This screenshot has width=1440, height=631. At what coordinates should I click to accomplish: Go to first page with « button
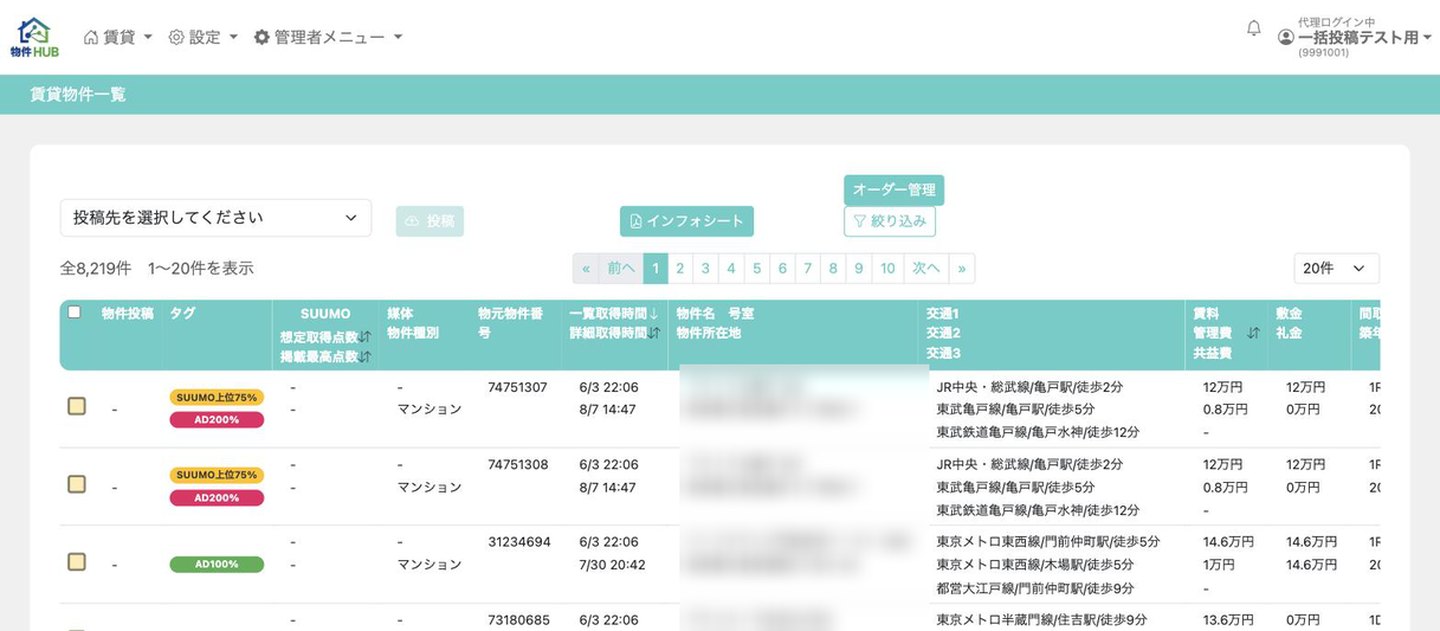point(586,268)
